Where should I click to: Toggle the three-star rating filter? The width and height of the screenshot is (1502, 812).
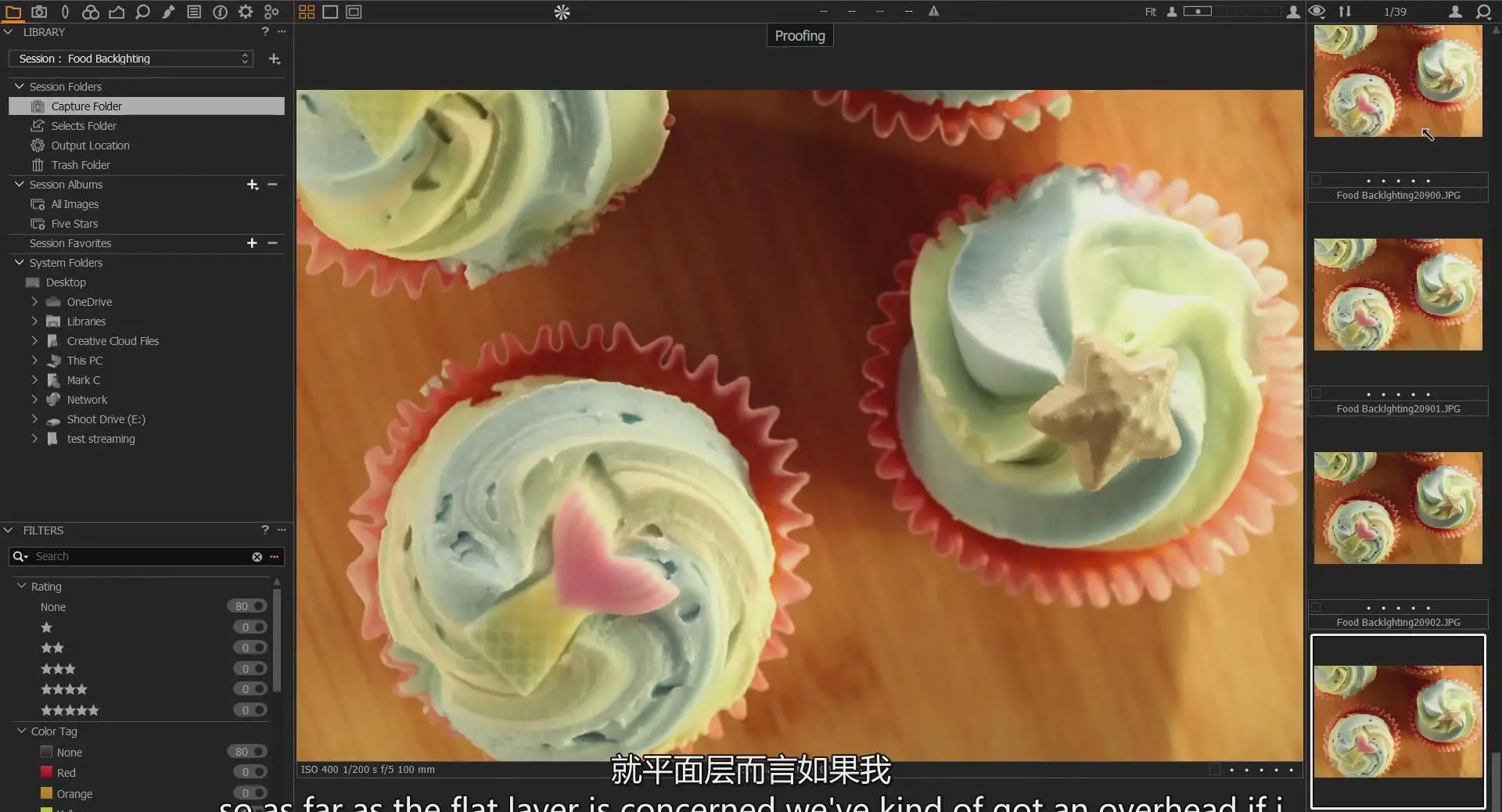tap(250, 669)
